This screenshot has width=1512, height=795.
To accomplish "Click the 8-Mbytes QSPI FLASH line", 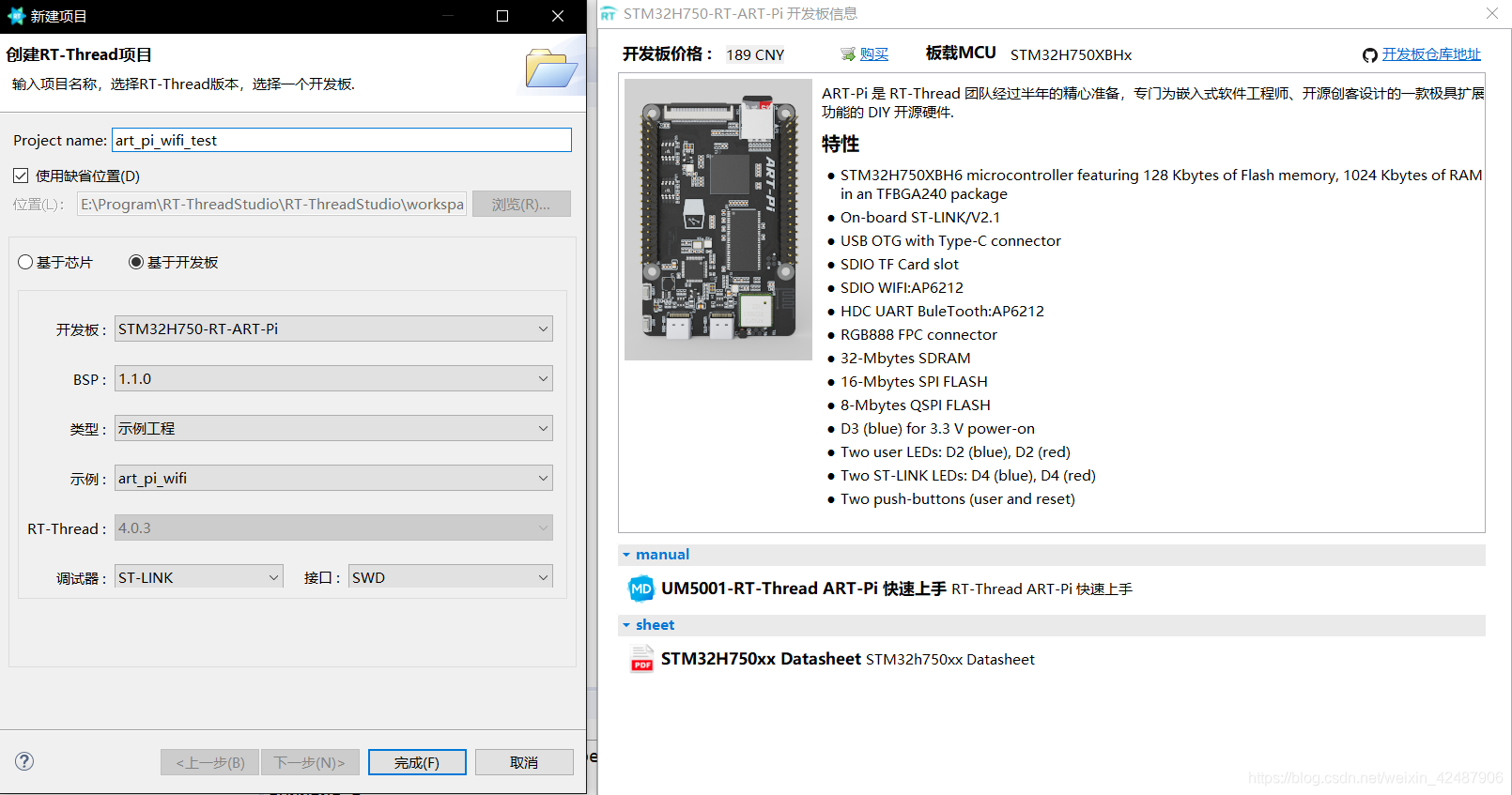I will click(x=916, y=405).
